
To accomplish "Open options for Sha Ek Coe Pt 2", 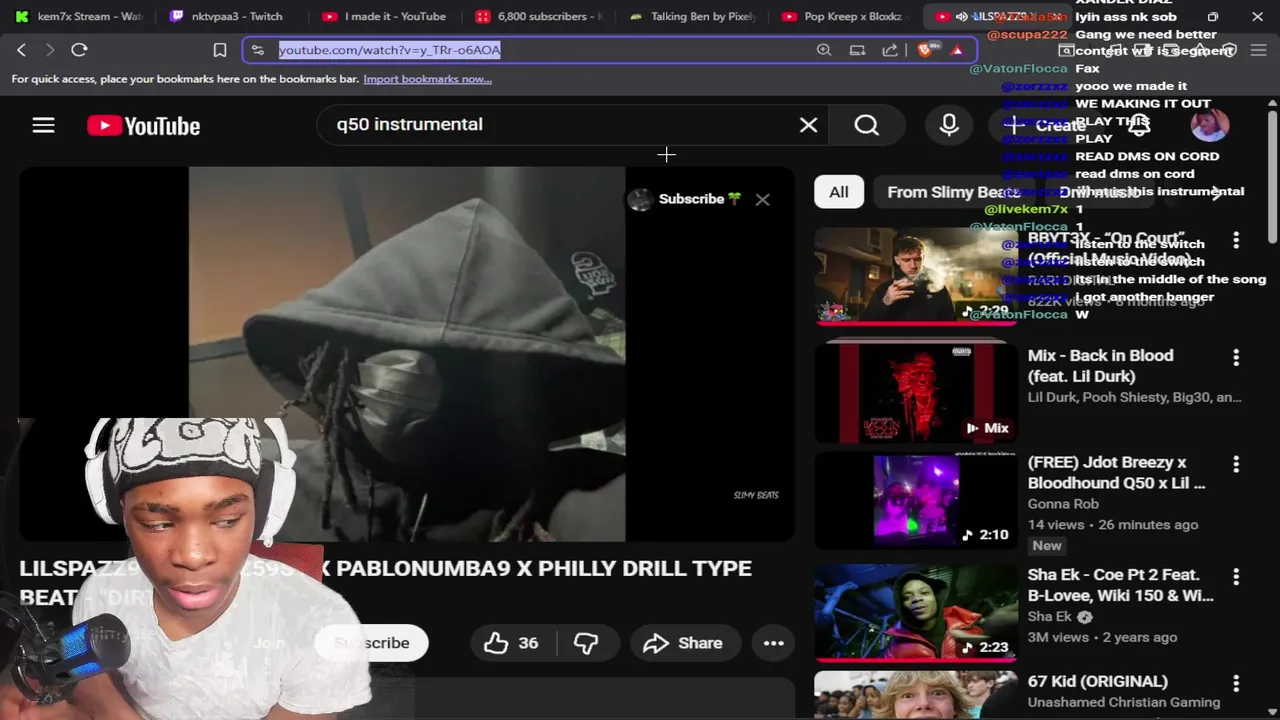I will pyautogui.click(x=1236, y=576).
